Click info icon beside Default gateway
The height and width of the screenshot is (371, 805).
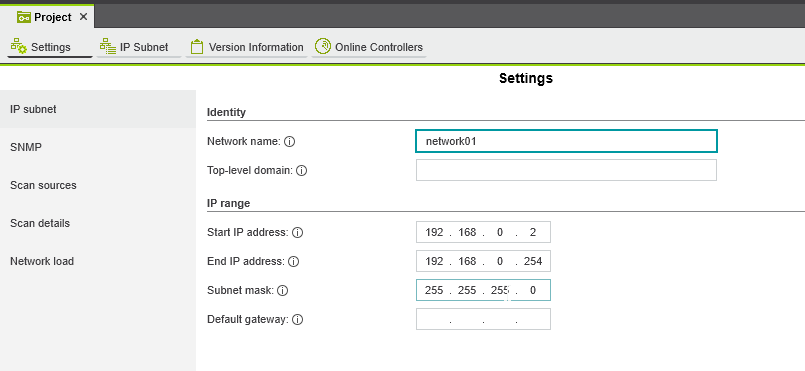(x=297, y=320)
